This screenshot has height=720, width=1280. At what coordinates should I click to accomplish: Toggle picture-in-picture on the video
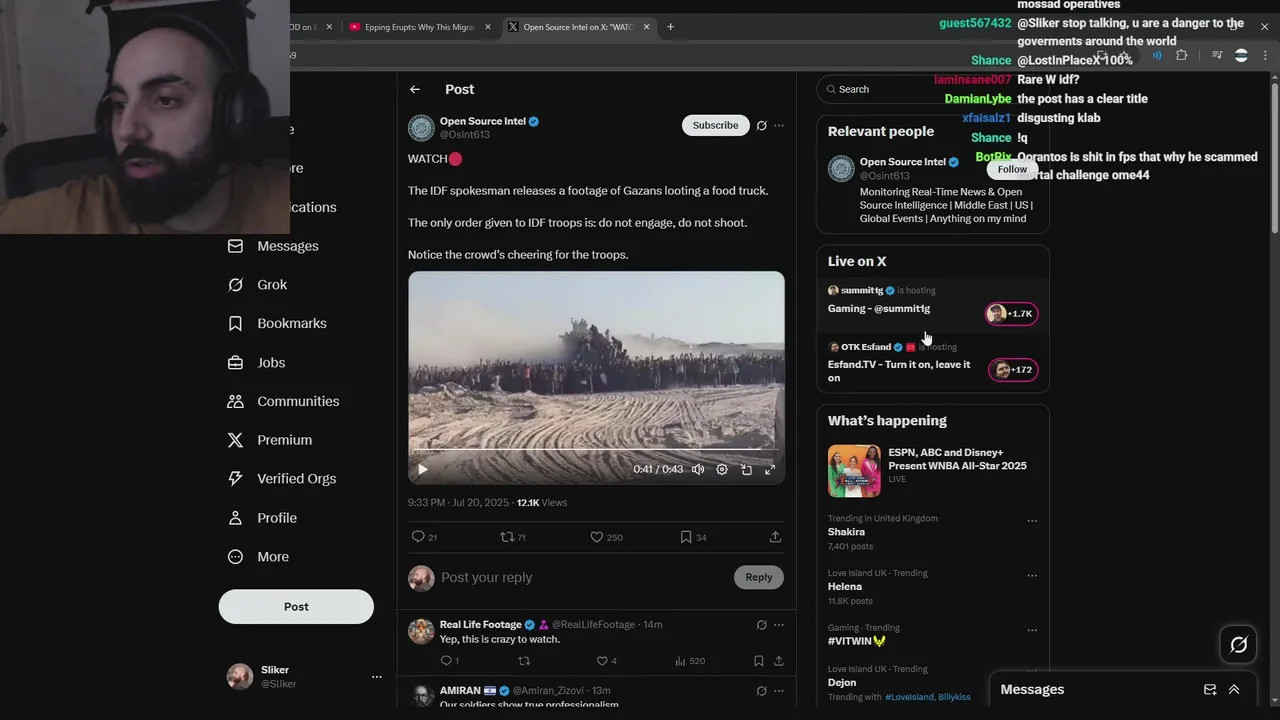click(x=746, y=469)
